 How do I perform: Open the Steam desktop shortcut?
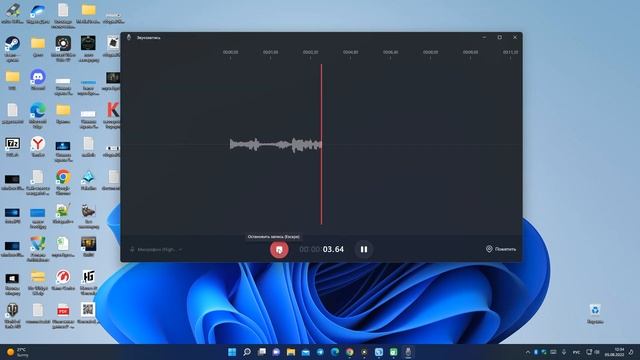click(12, 48)
